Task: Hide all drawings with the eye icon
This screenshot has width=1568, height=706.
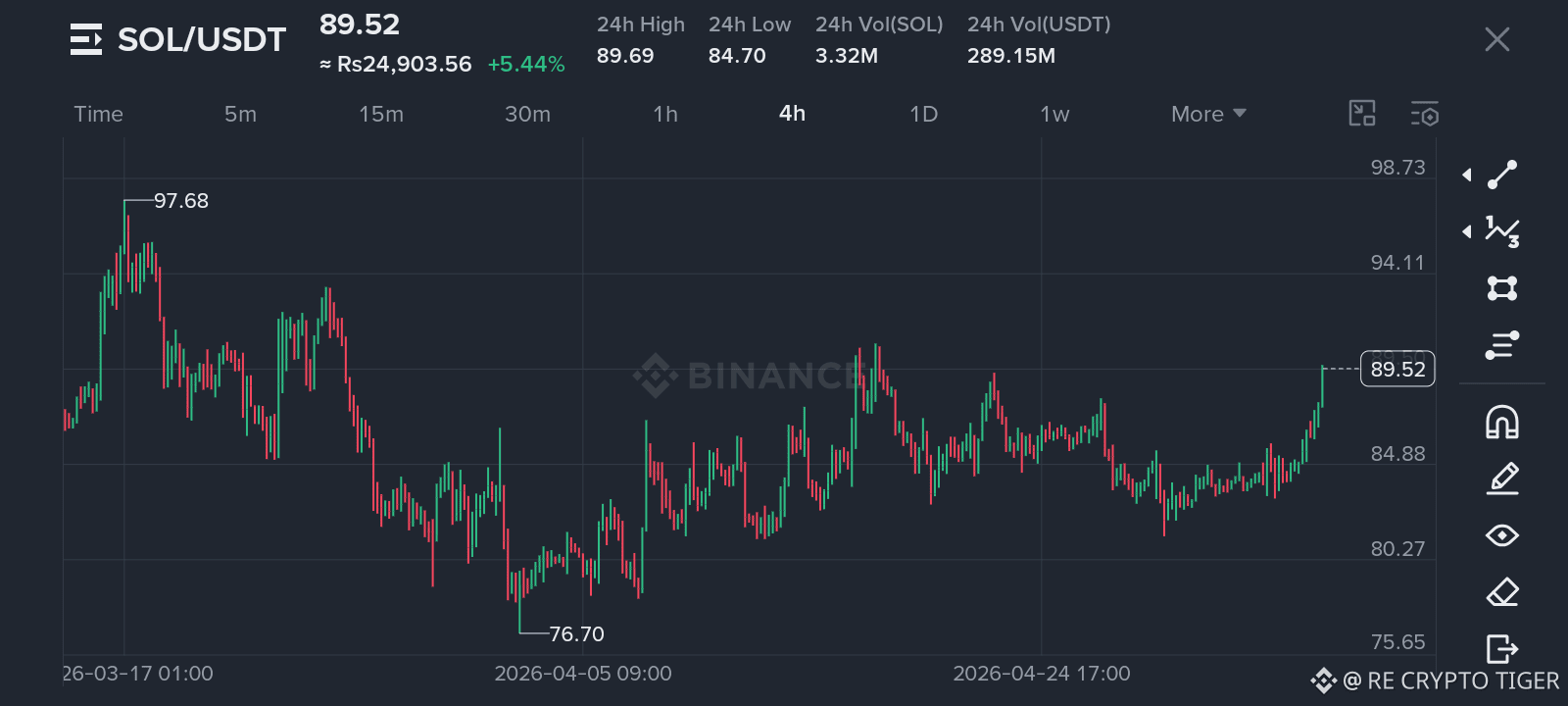Action: click(1502, 535)
